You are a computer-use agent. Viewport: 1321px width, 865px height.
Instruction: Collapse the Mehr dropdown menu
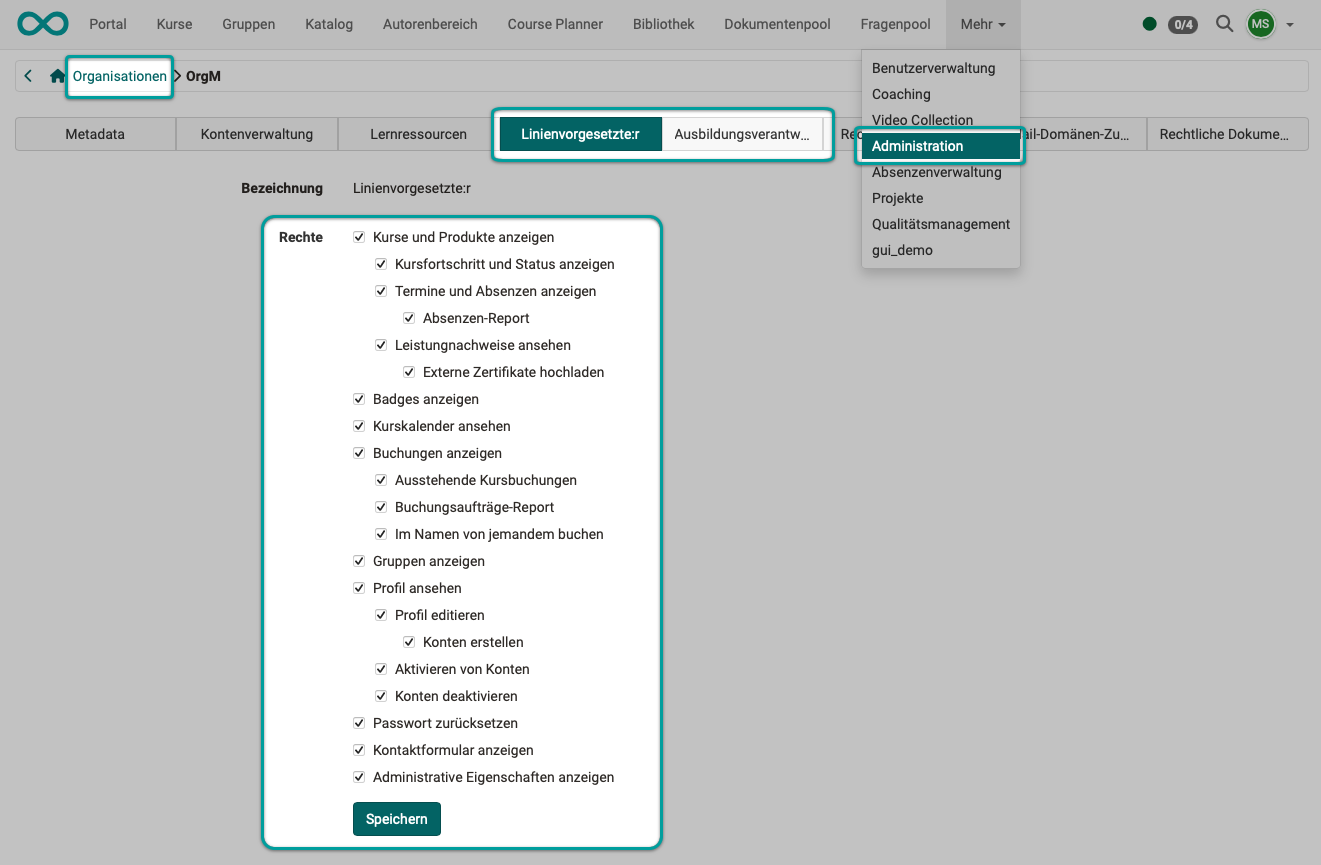[x=982, y=24]
